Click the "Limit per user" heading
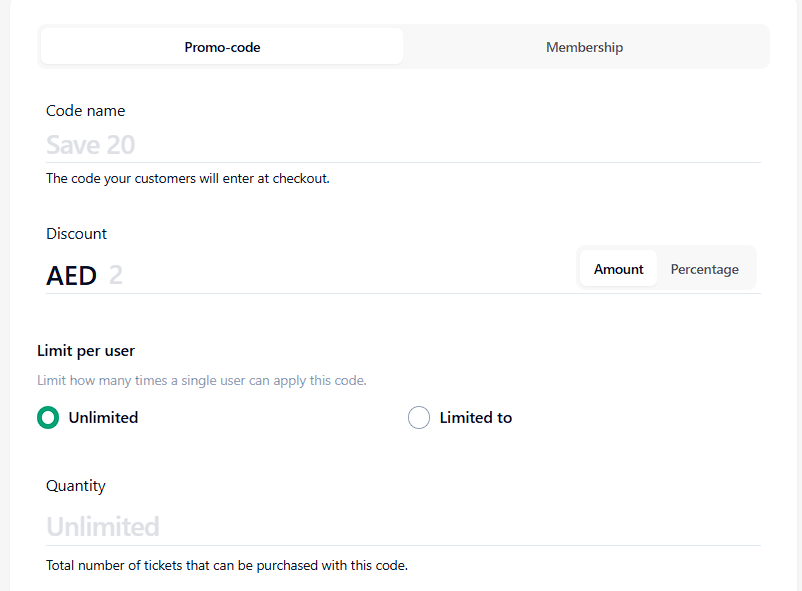Screen dimensions: 802x591 [x=86, y=351]
